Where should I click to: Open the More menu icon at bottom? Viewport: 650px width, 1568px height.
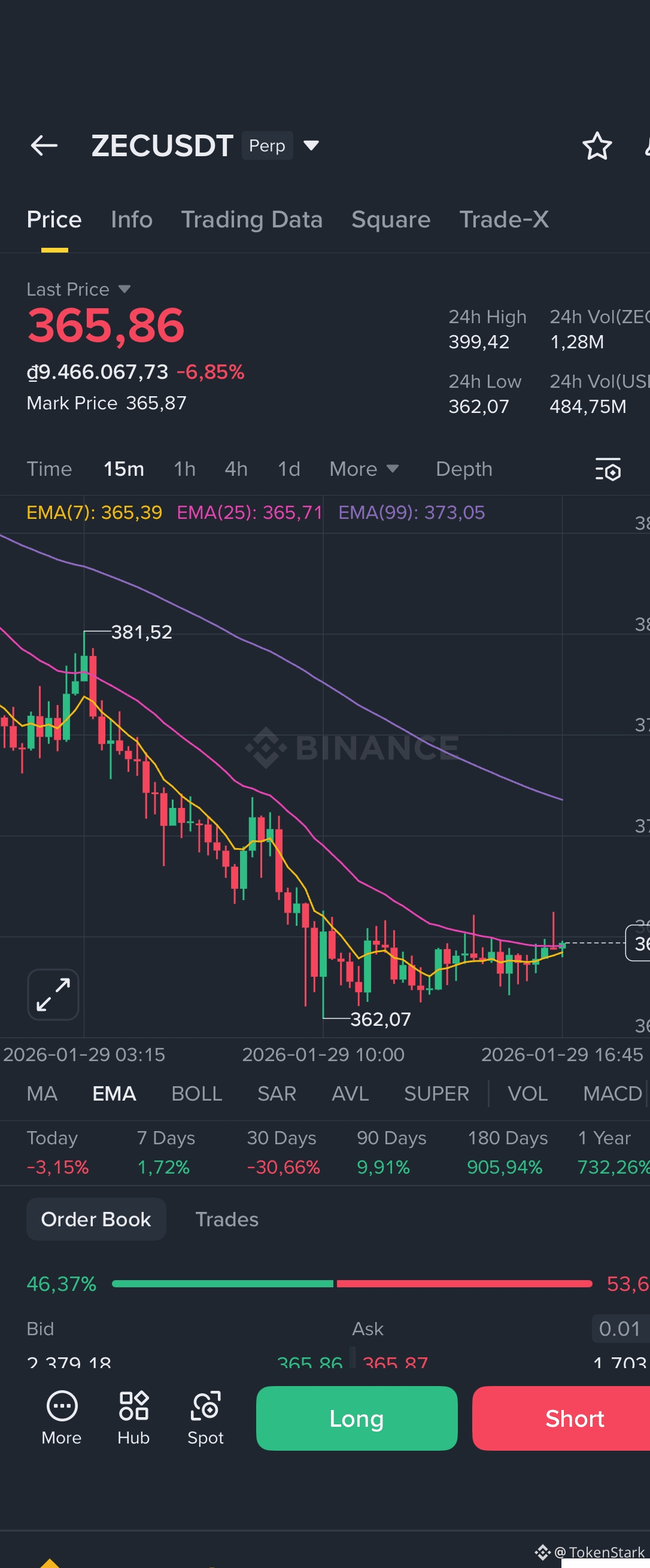[x=62, y=1418]
